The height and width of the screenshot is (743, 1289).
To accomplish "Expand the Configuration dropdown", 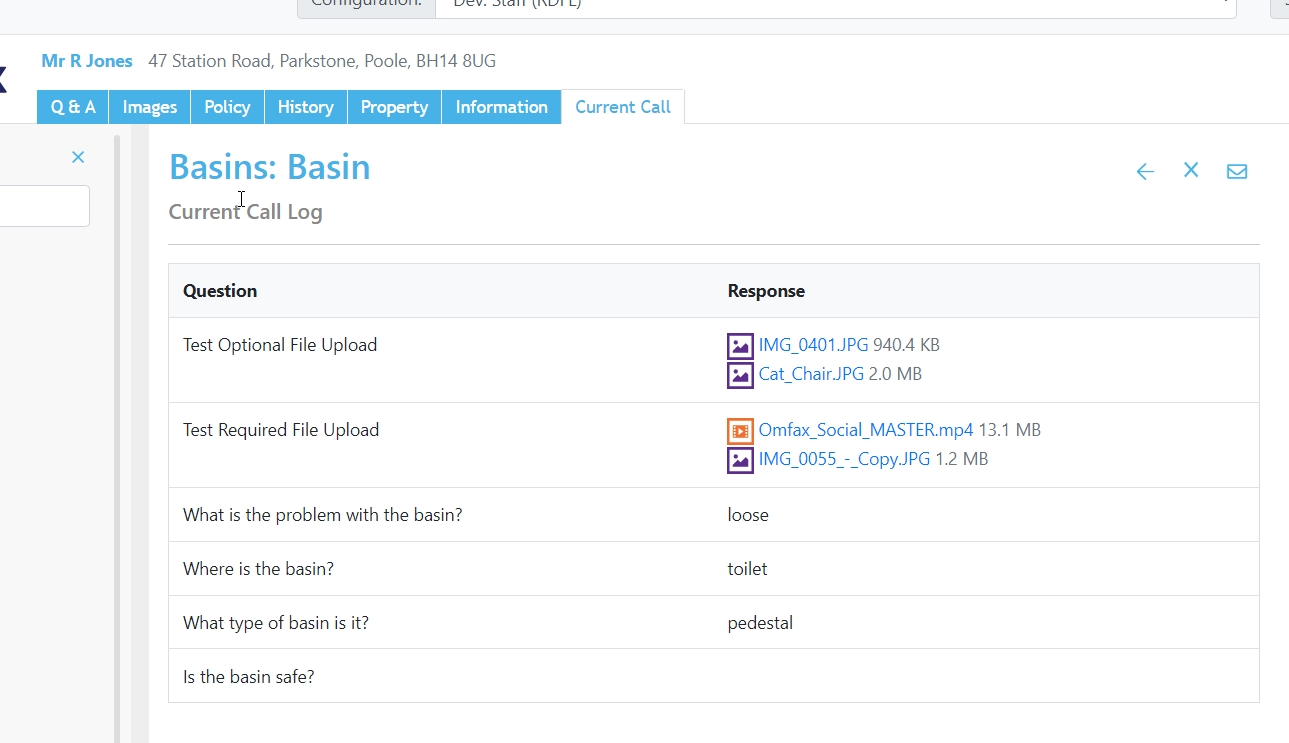I will (835, 6).
